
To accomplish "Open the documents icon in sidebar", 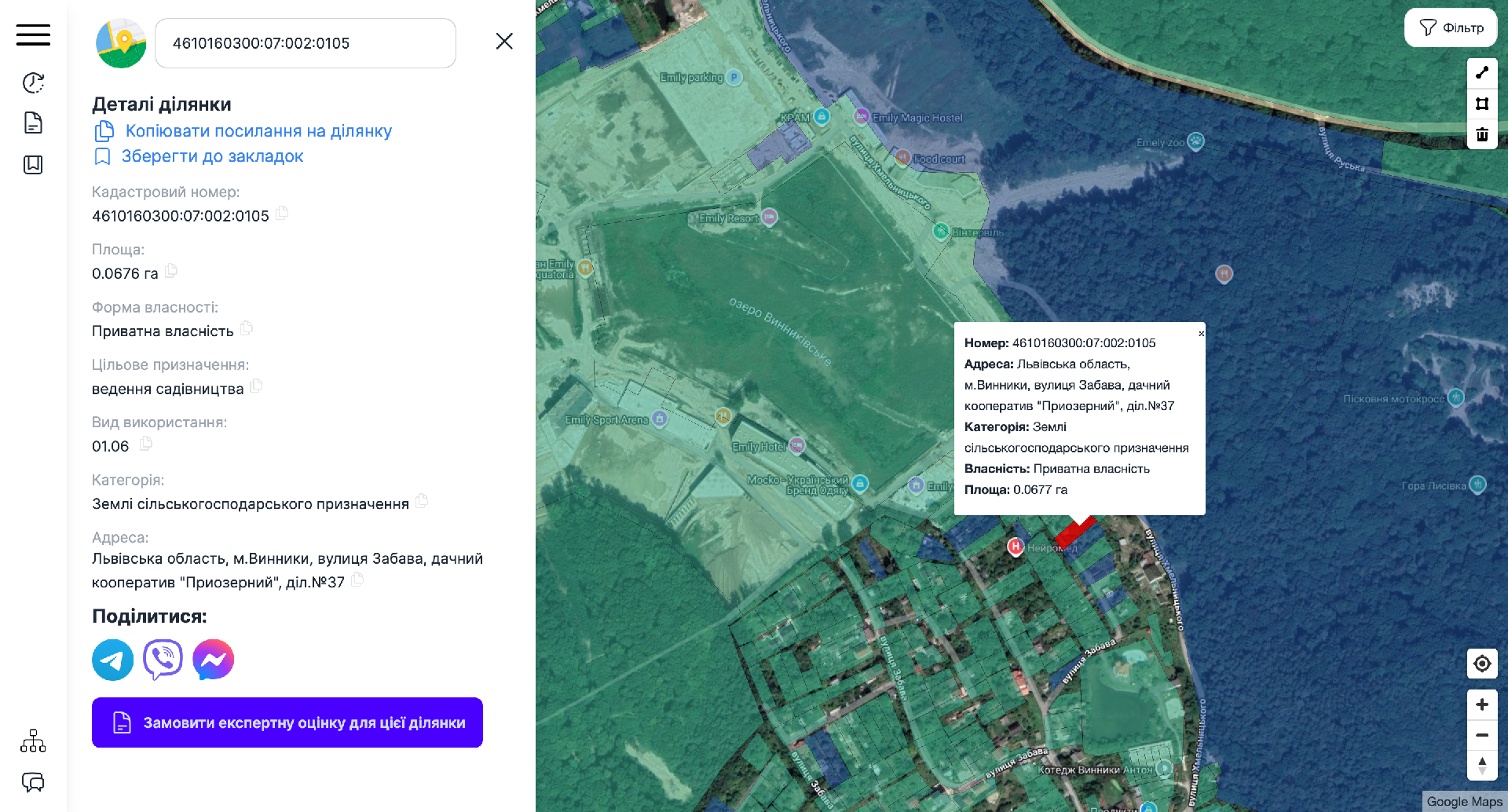I will tap(33, 123).
